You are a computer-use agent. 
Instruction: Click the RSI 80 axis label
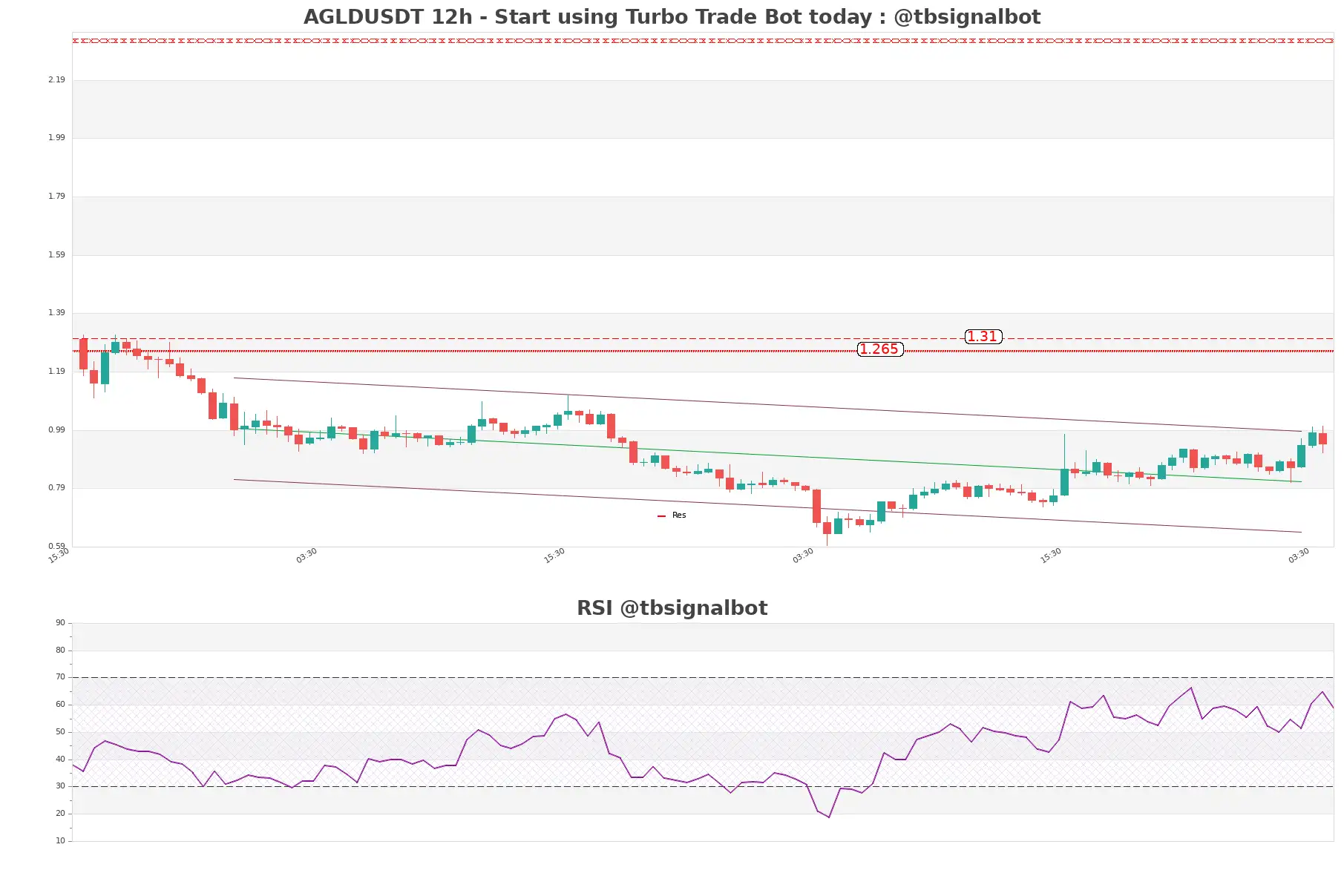(x=60, y=650)
